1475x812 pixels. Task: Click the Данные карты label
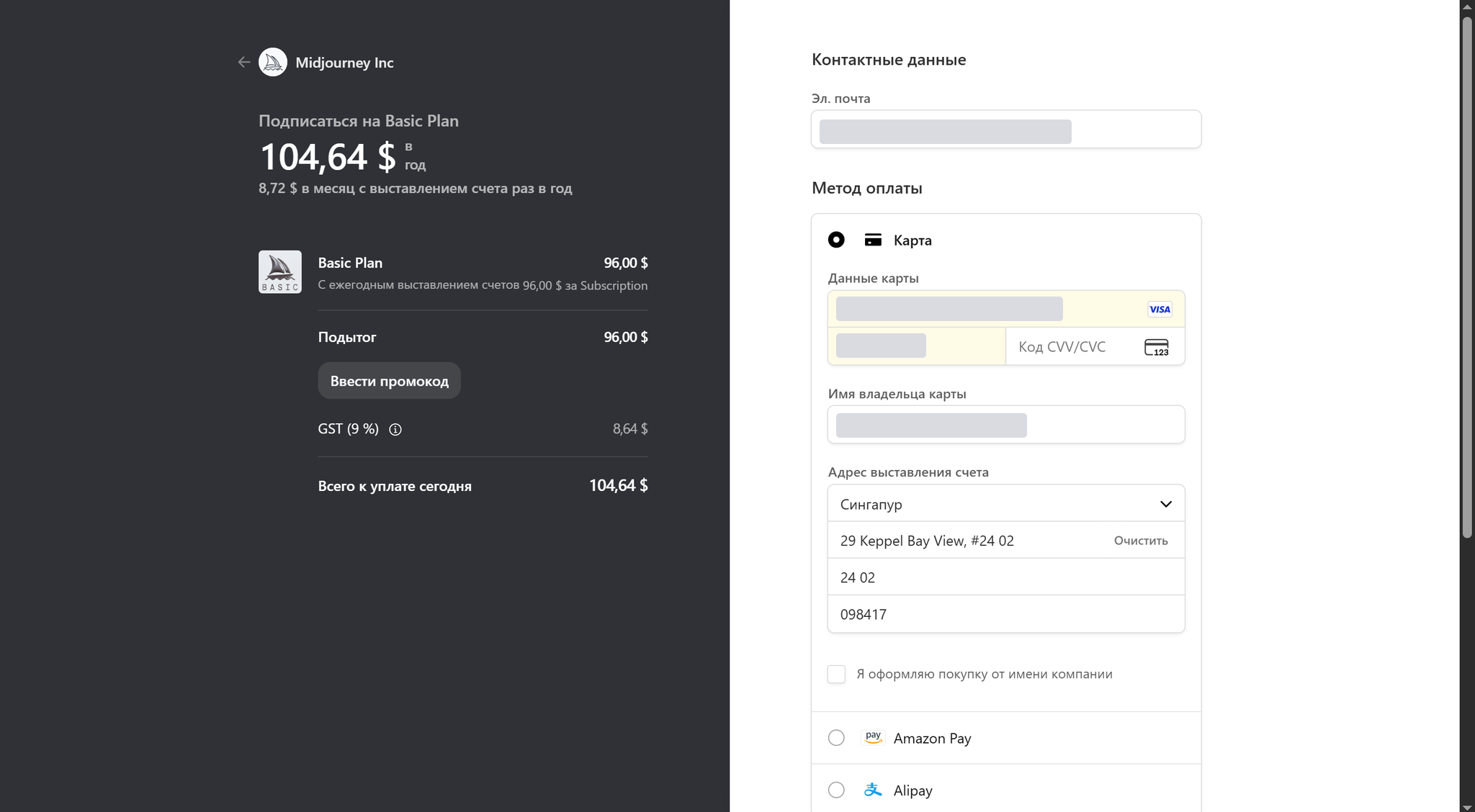873,279
